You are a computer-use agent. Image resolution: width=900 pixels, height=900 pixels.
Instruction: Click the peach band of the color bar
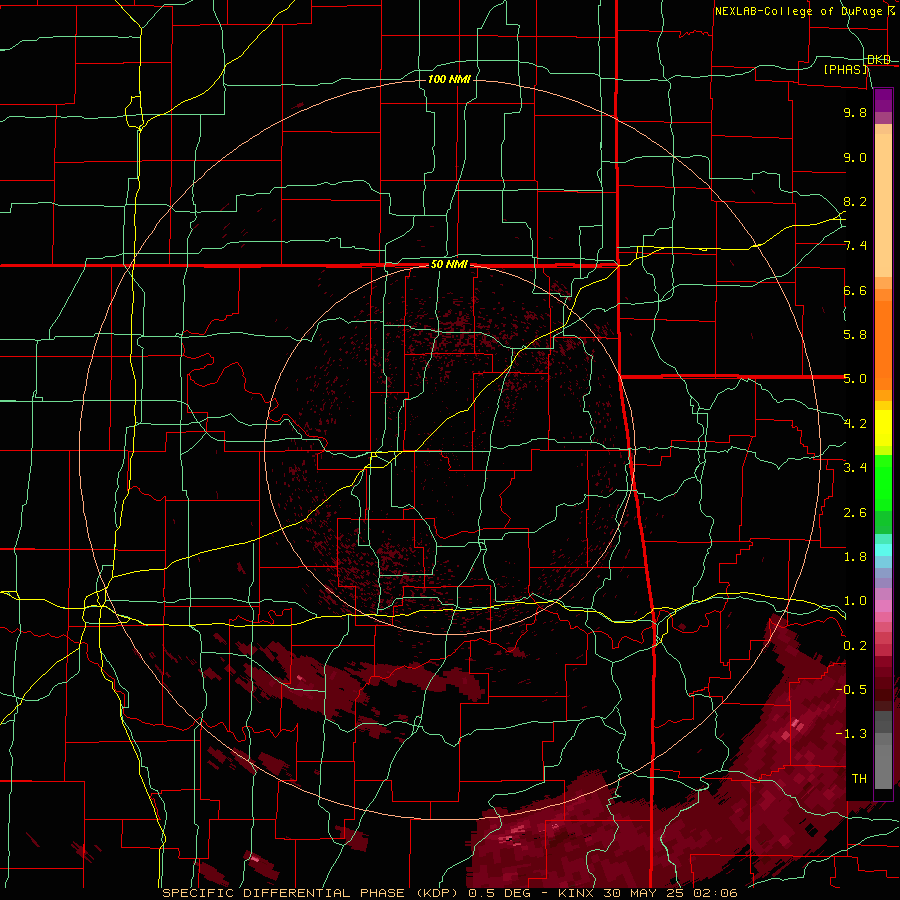883,205
